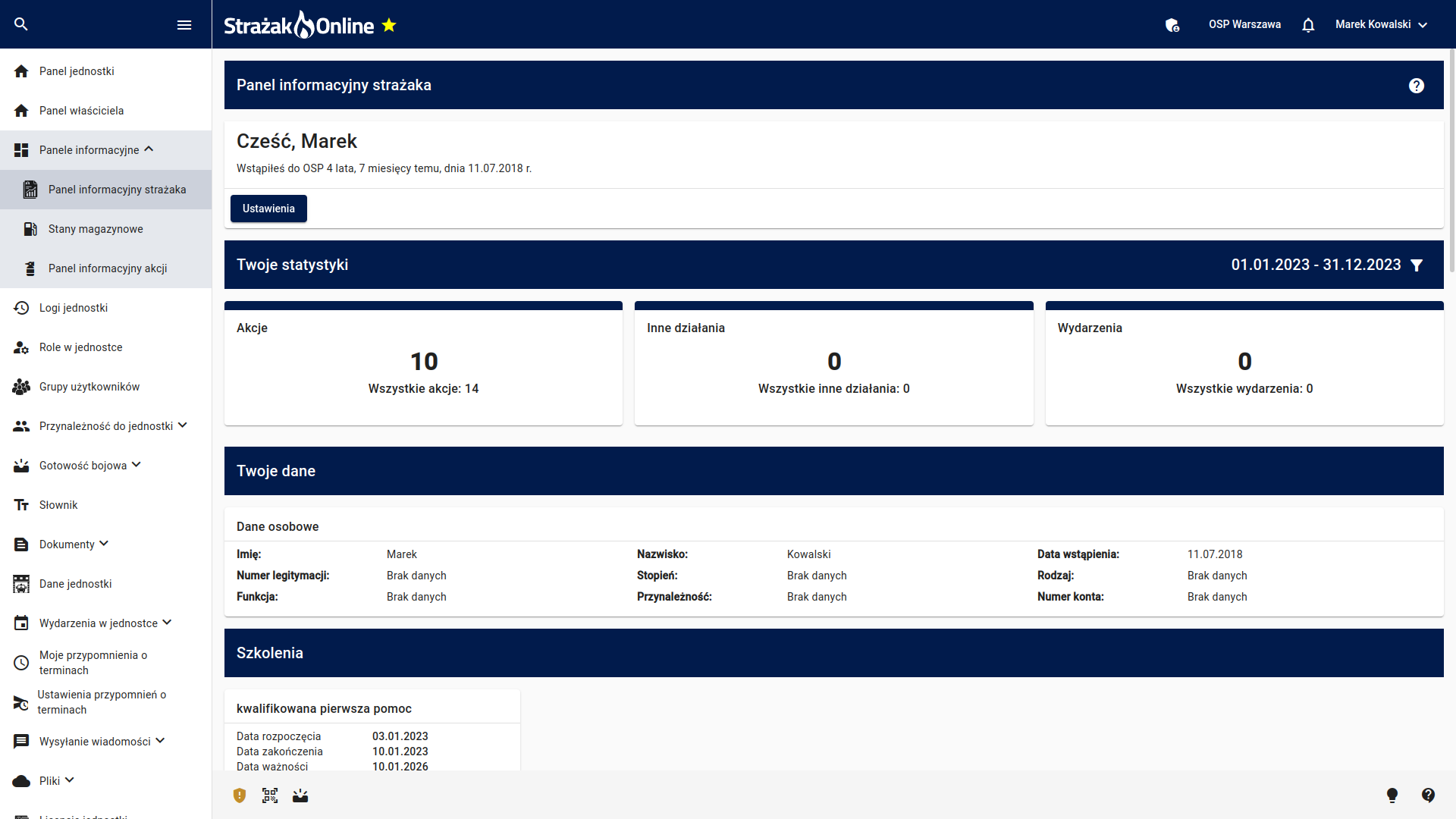The height and width of the screenshot is (819, 1456).
Task: Click the Strażak Online logo
Action: (299, 25)
